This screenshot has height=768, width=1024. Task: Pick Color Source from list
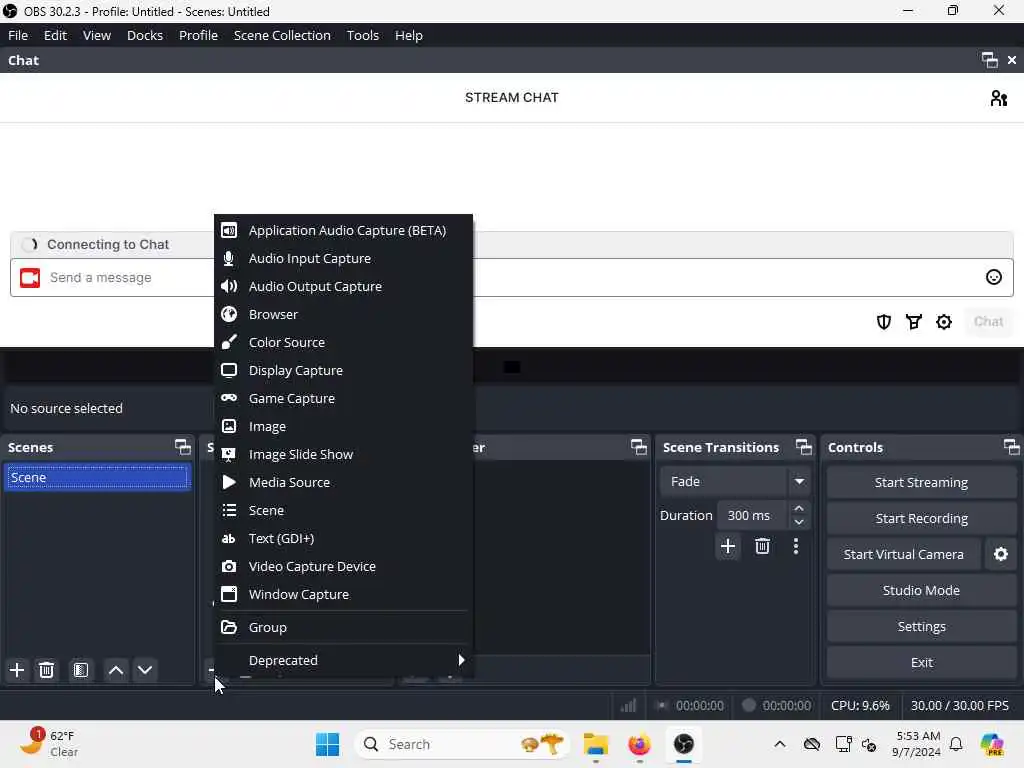(x=343, y=343)
